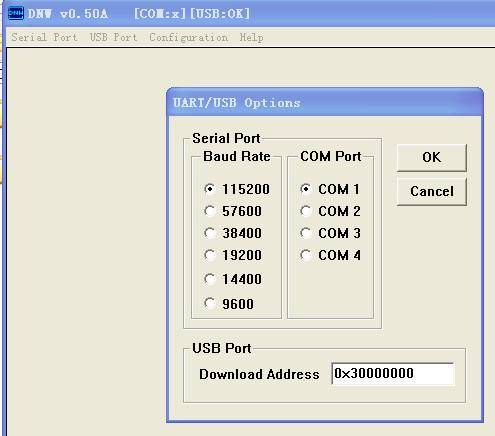Click the DNW v0.50A main title bar
495x436 pixels.
[248, 13]
